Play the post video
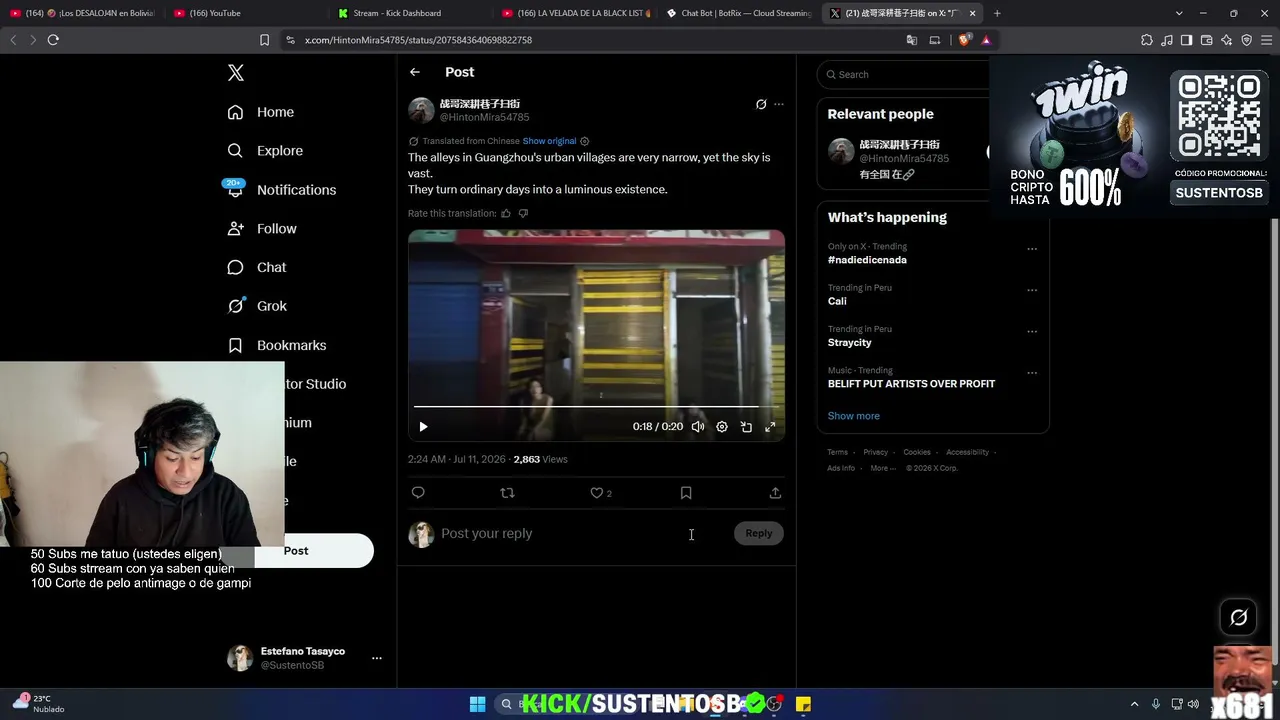This screenshot has width=1280, height=720. 423,427
